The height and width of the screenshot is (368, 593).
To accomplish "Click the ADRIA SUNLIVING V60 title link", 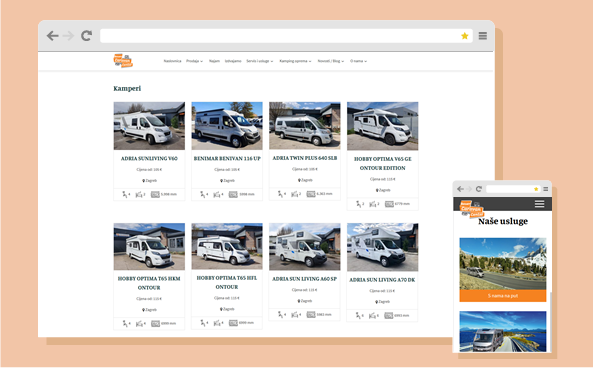I will pyautogui.click(x=149, y=158).
